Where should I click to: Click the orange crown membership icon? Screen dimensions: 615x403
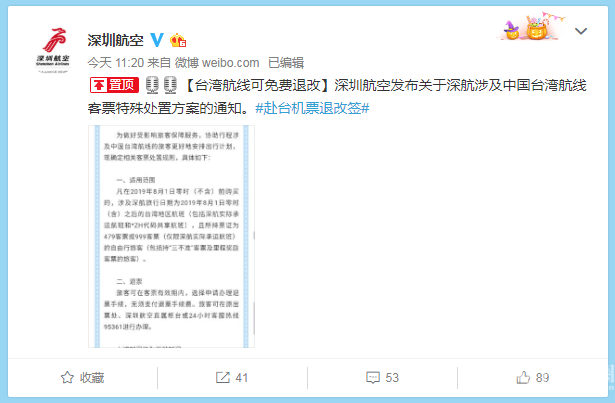point(178,40)
